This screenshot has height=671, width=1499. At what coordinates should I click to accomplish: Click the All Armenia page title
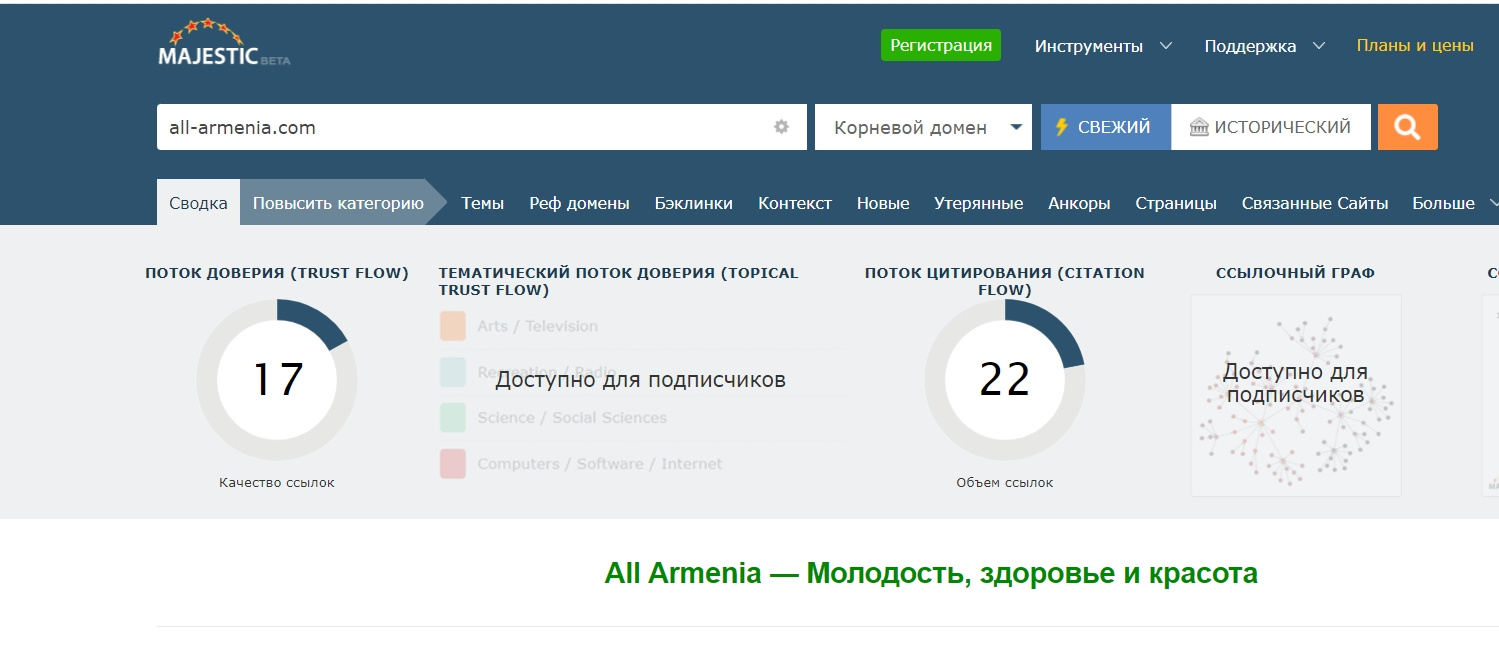click(x=931, y=574)
